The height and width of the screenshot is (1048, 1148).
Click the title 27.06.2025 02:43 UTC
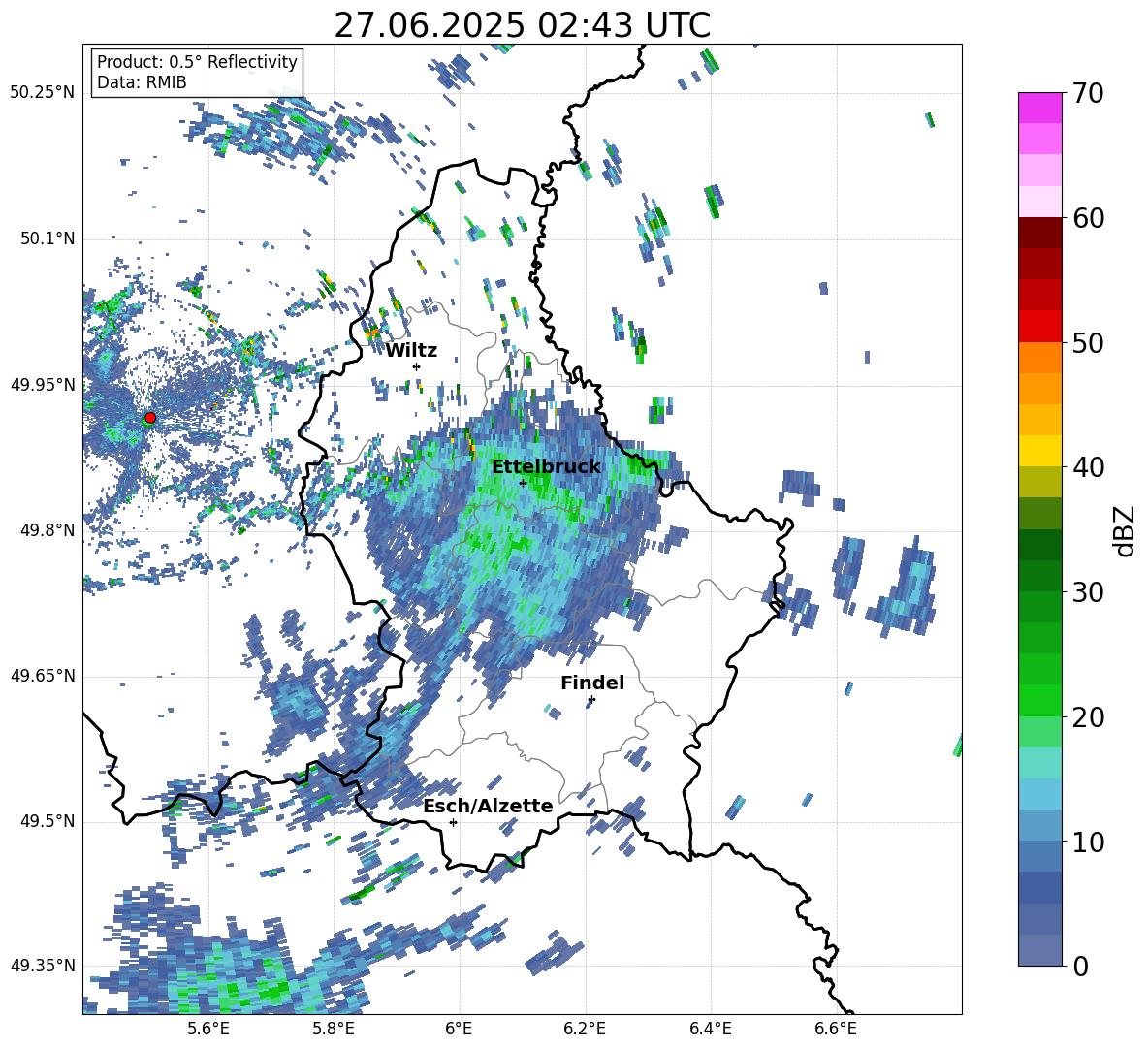point(522,26)
